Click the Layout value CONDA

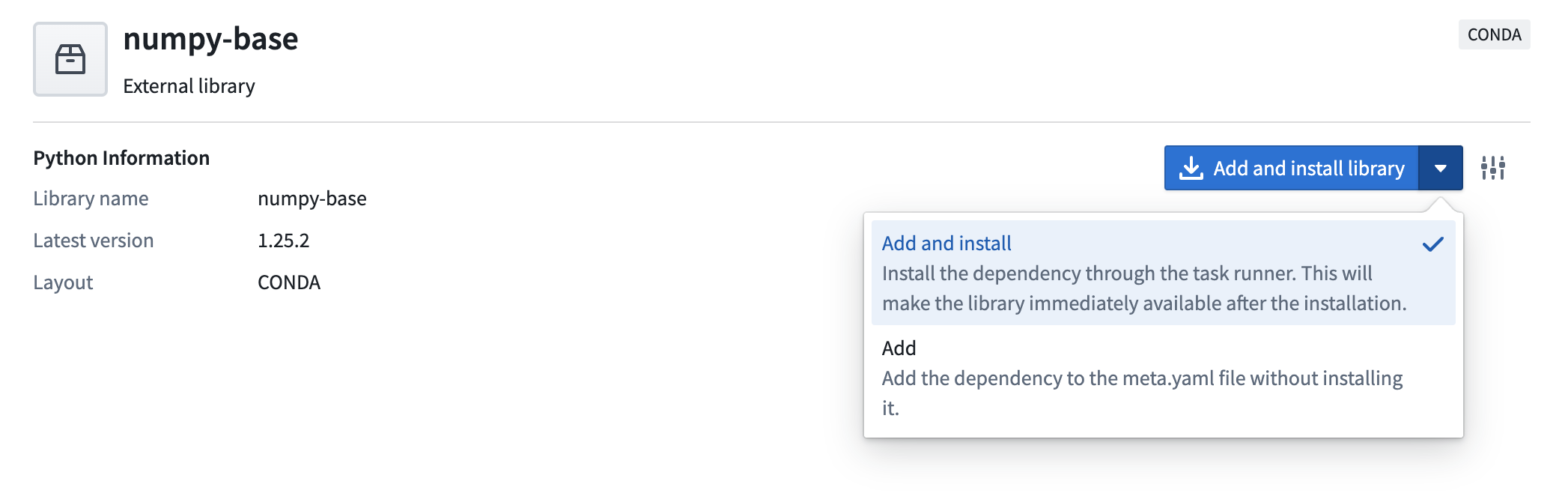pos(289,282)
